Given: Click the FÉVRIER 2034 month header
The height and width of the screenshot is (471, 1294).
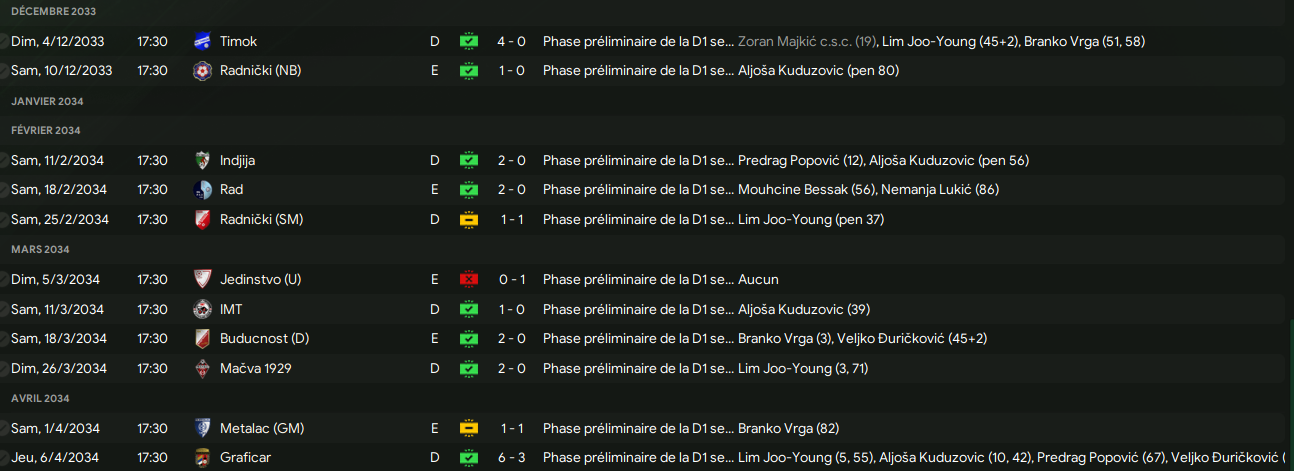Looking at the screenshot, I should point(46,130).
